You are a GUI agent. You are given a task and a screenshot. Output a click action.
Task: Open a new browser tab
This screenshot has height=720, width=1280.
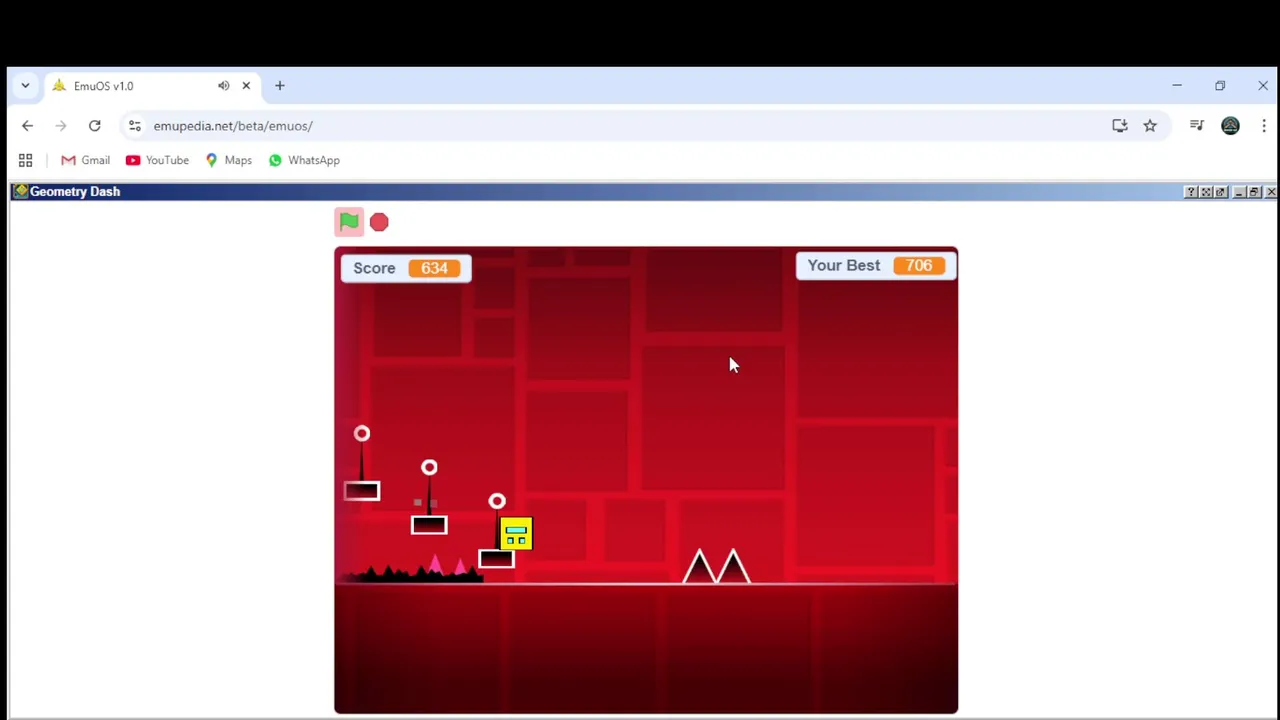click(x=280, y=86)
